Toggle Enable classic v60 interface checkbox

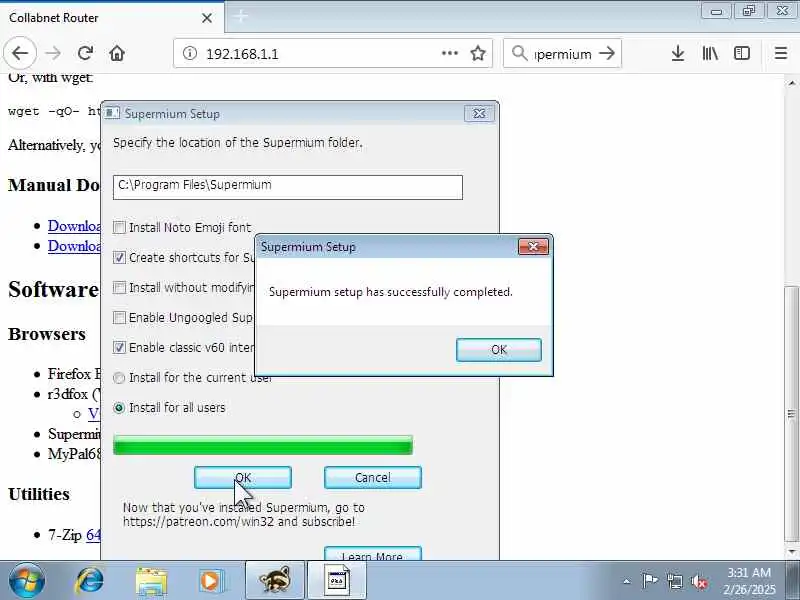coord(119,347)
